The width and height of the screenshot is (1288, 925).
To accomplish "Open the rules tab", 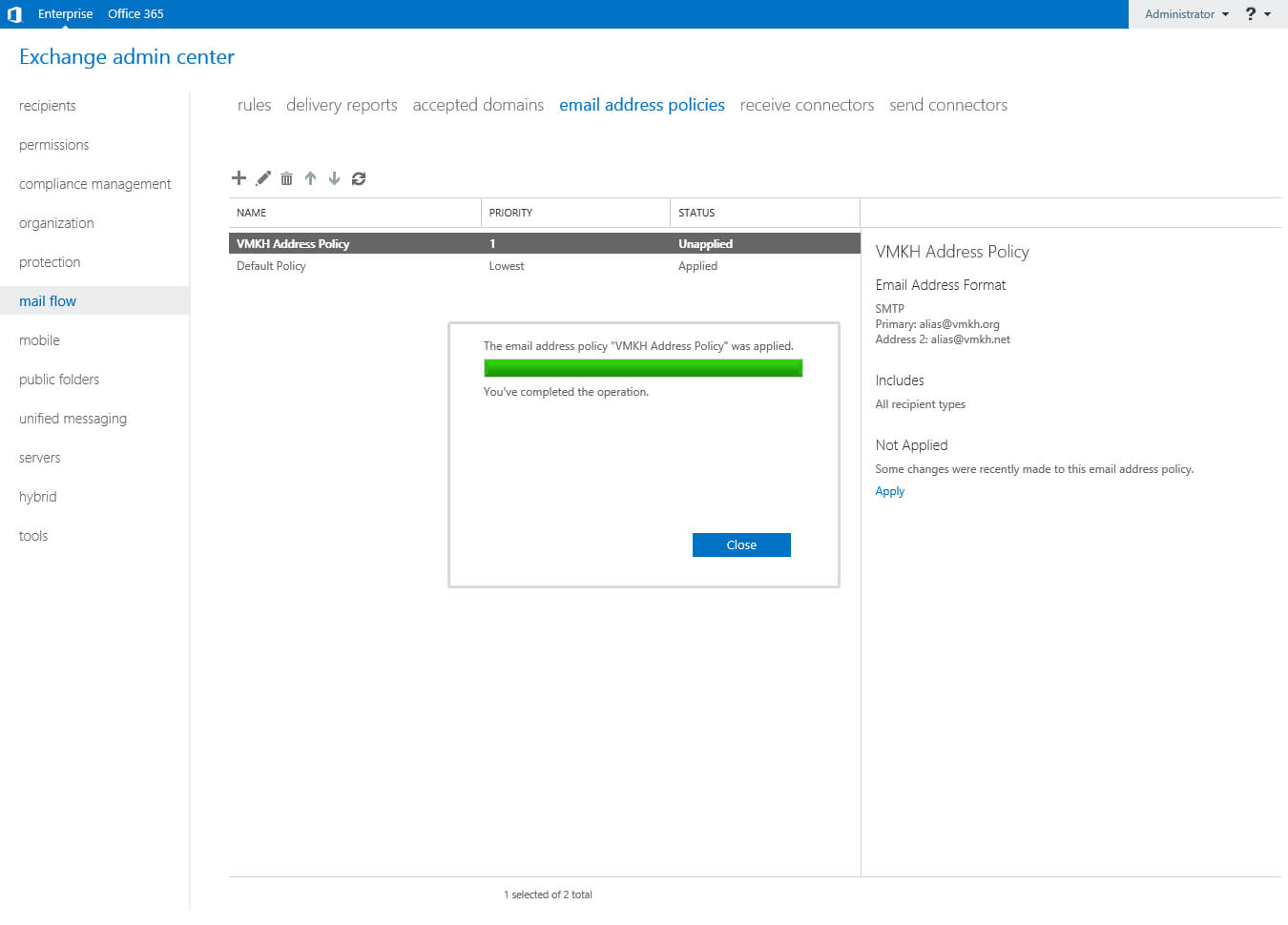I will [x=254, y=105].
